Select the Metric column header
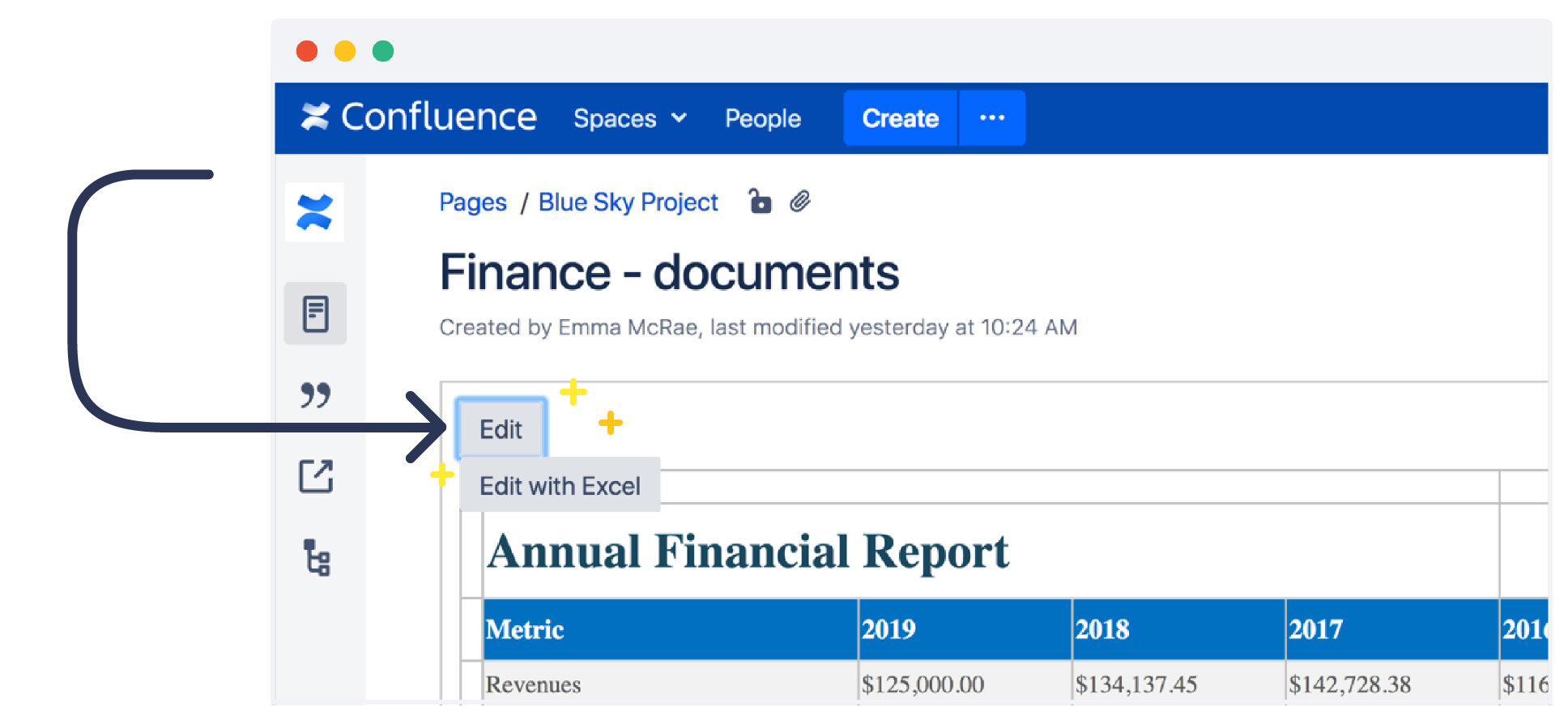Viewport: 1568px width, 724px height. coord(671,629)
